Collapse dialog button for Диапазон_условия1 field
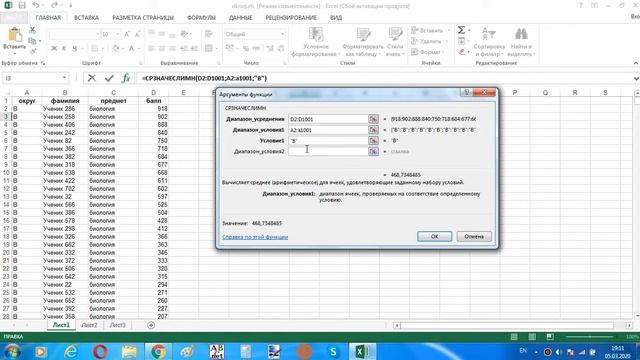640x360 pixels. pyautogui.click(x=373, y=129)
